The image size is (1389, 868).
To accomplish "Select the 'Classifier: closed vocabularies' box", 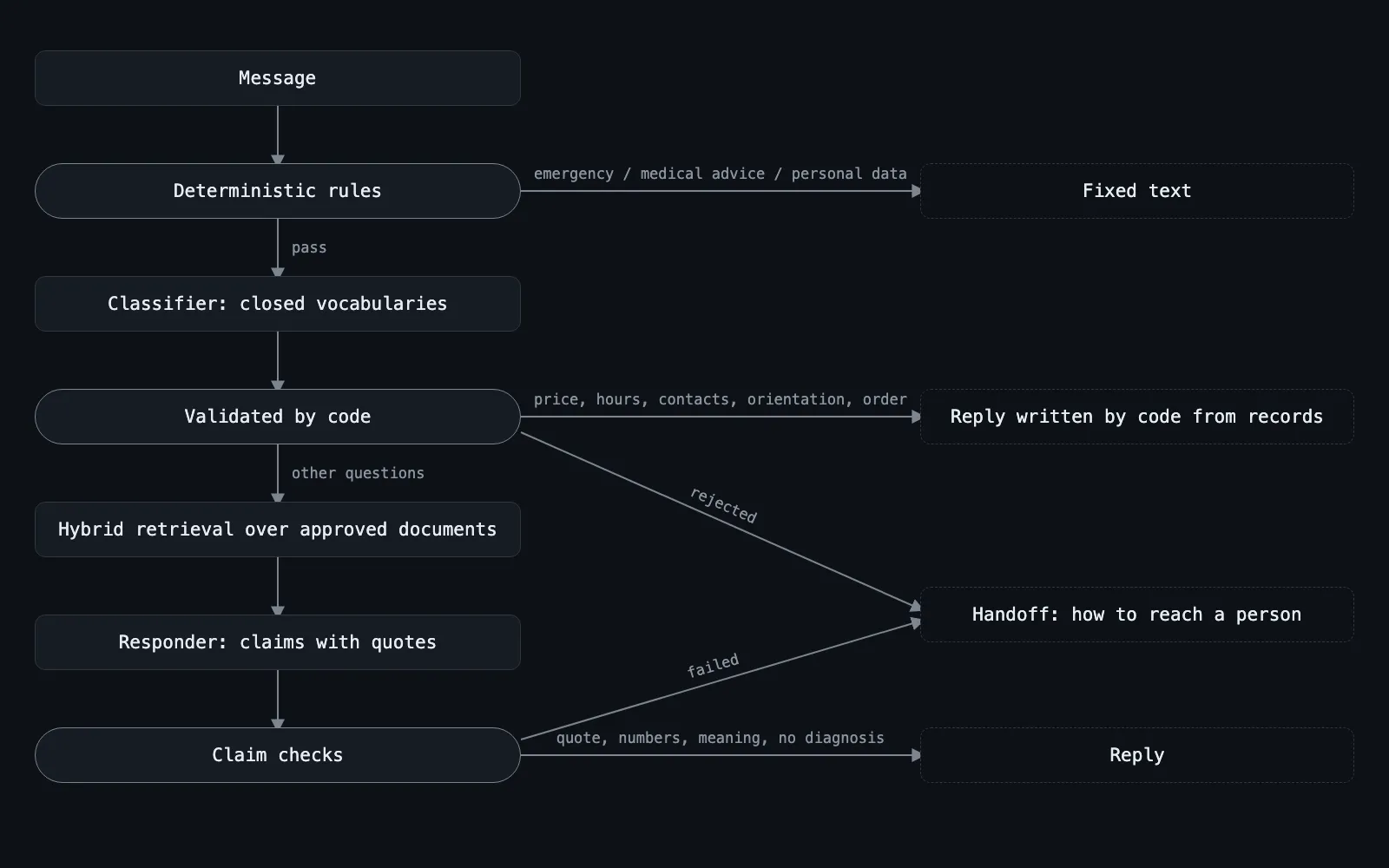I will (x=278, y=304).
